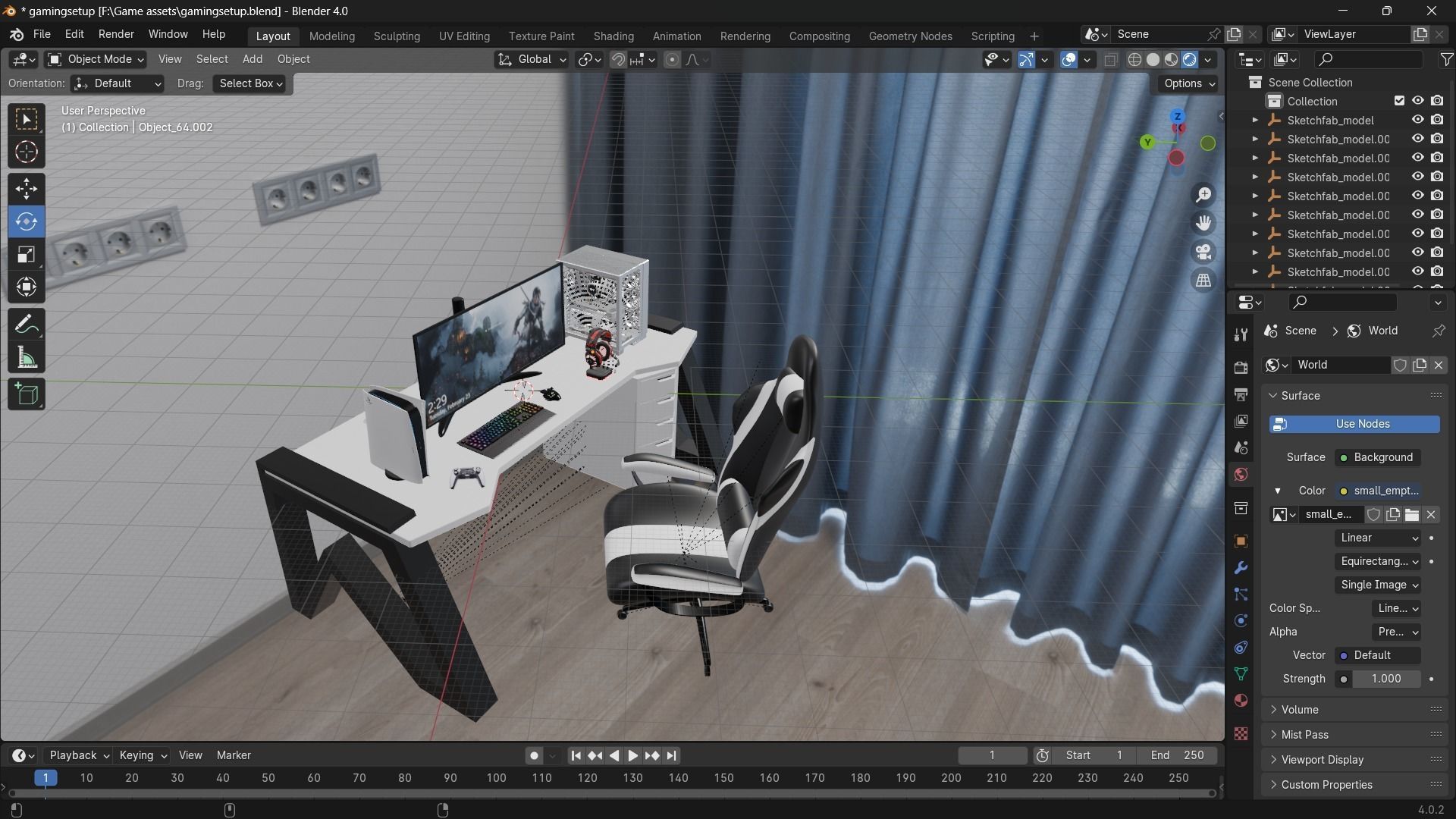Open the Texture properties tab
The width and height of the screenshot is (1456, 819).
pyautogui.click(x=1241, y=734)
